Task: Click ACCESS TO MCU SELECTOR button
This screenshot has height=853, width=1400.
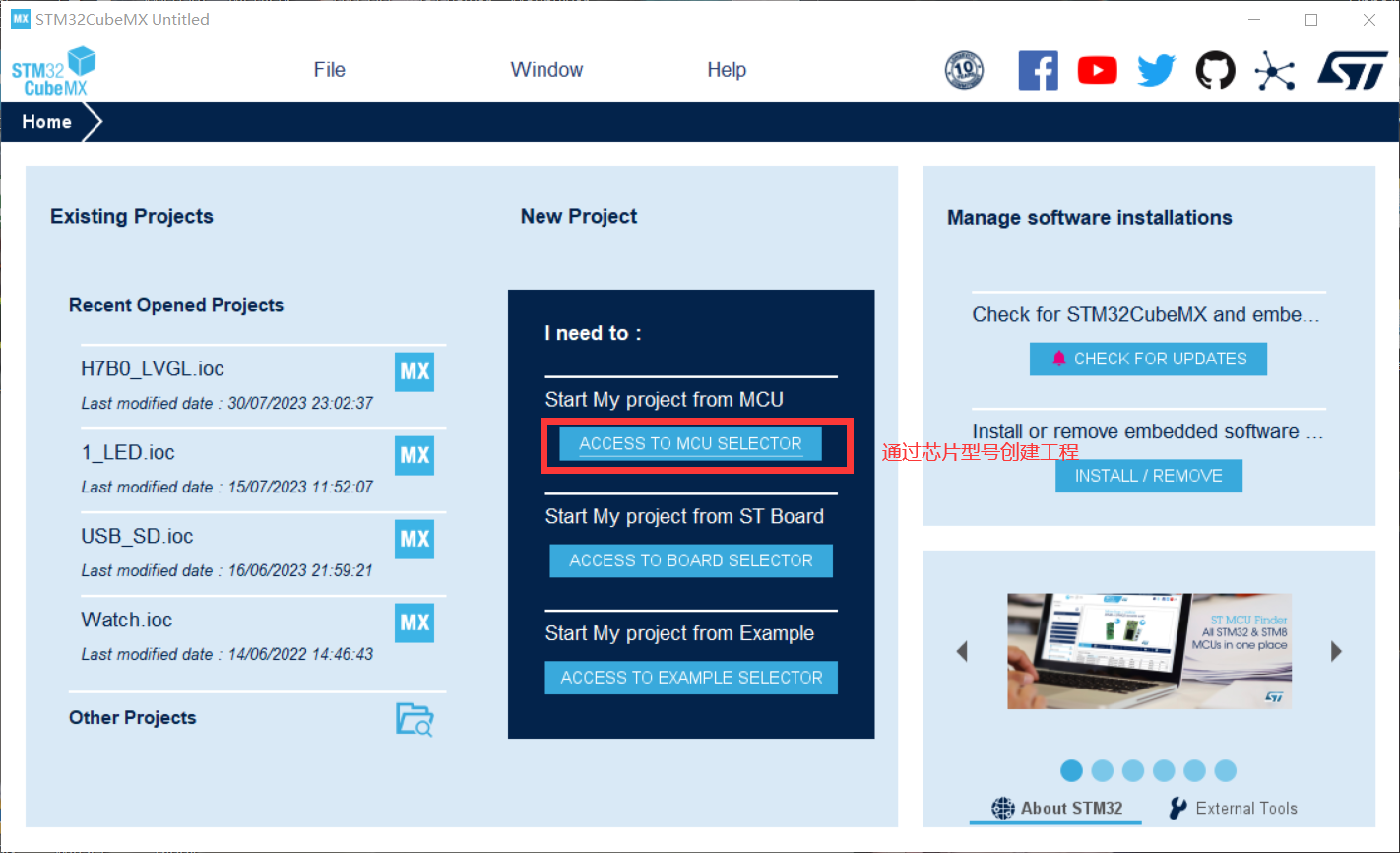Action: coord(690,444)
